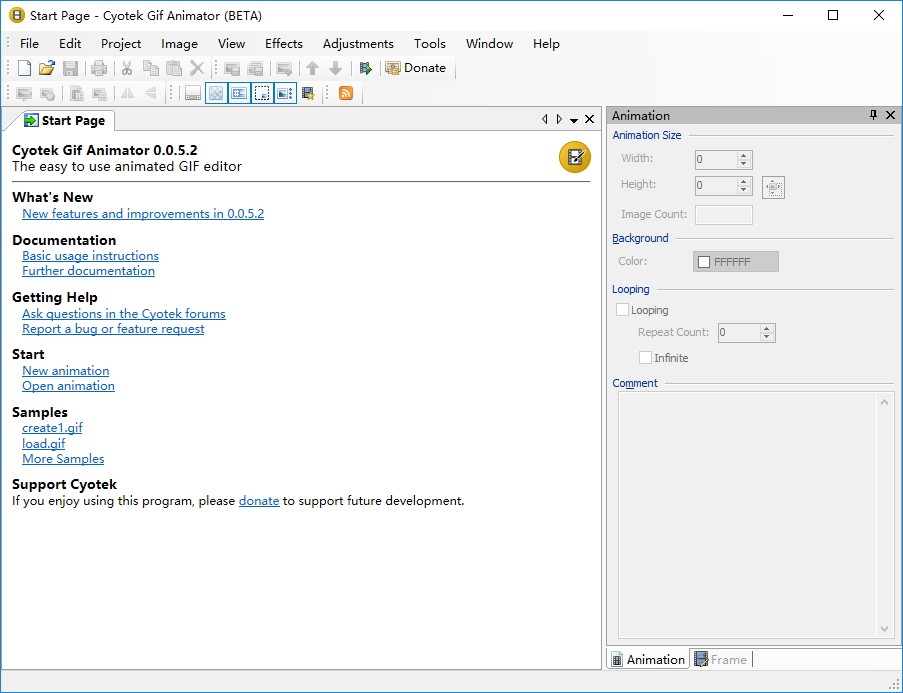Click the export animation green arrow icon
This screenshot has width=903, height=693.
366,68
